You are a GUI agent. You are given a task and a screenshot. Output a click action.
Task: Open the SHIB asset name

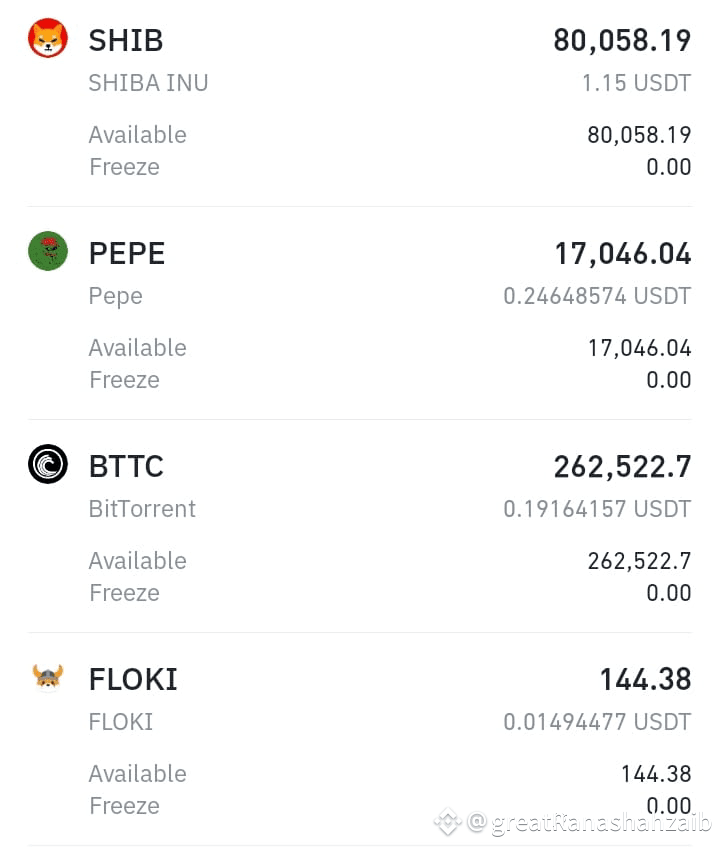point(126,41)
